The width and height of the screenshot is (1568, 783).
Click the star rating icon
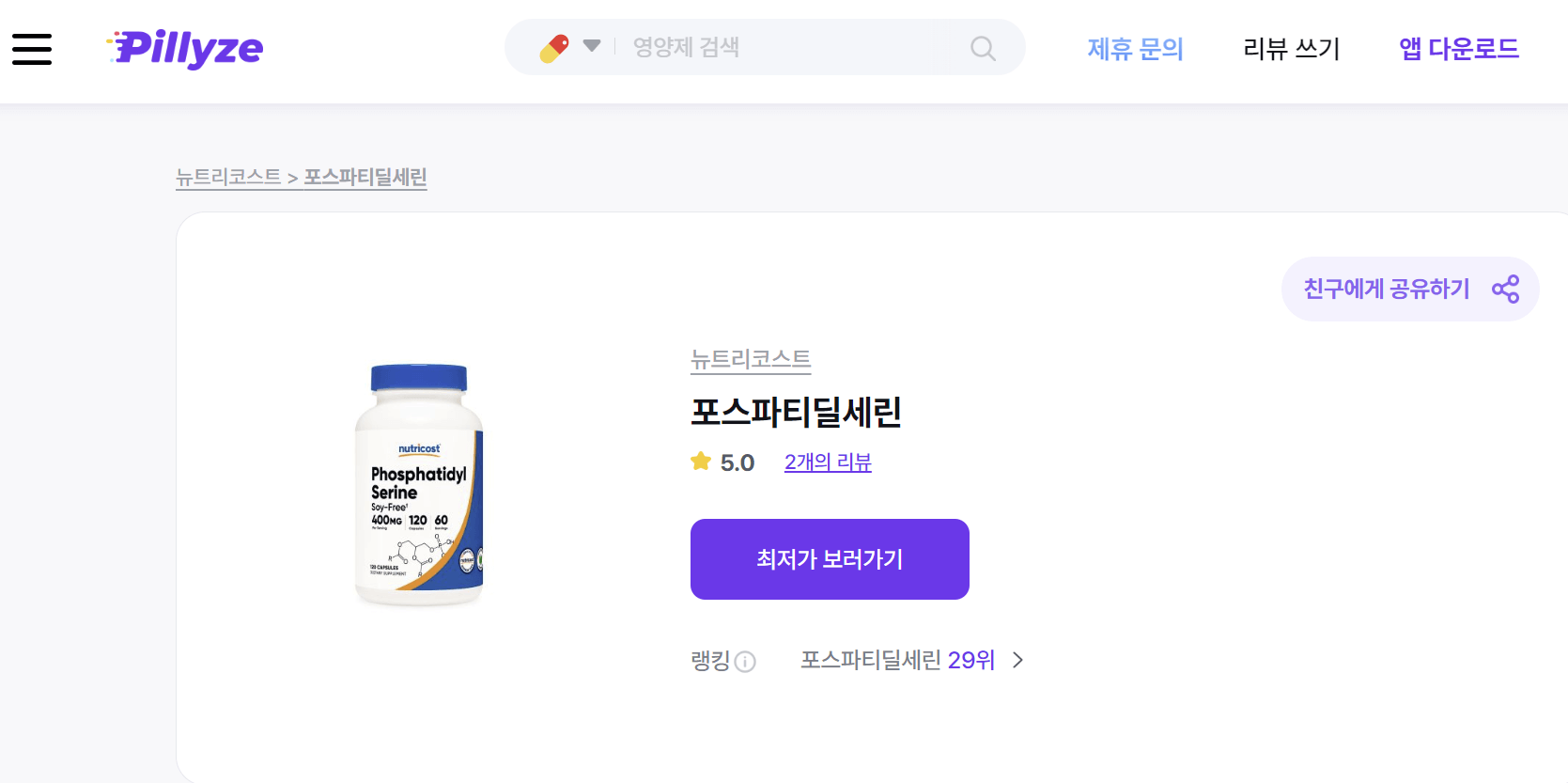(700, 461)
